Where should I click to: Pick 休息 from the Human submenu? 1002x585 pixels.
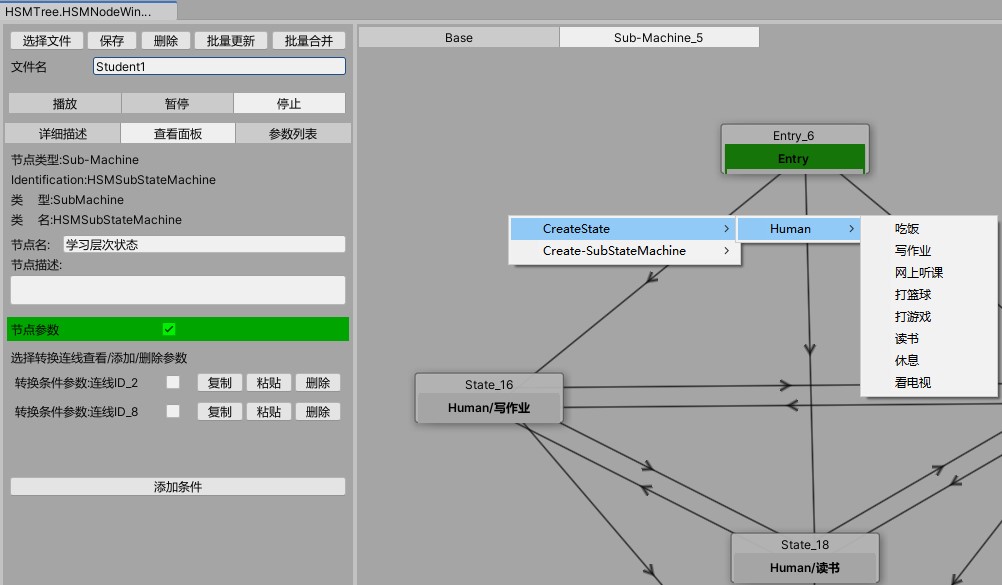coord(929,361)
